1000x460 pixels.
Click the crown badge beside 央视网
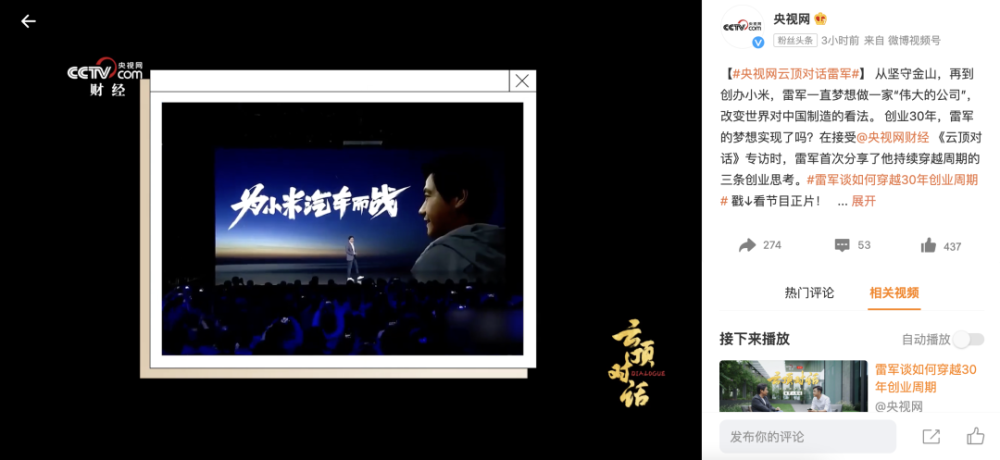[x=820, y=19]
